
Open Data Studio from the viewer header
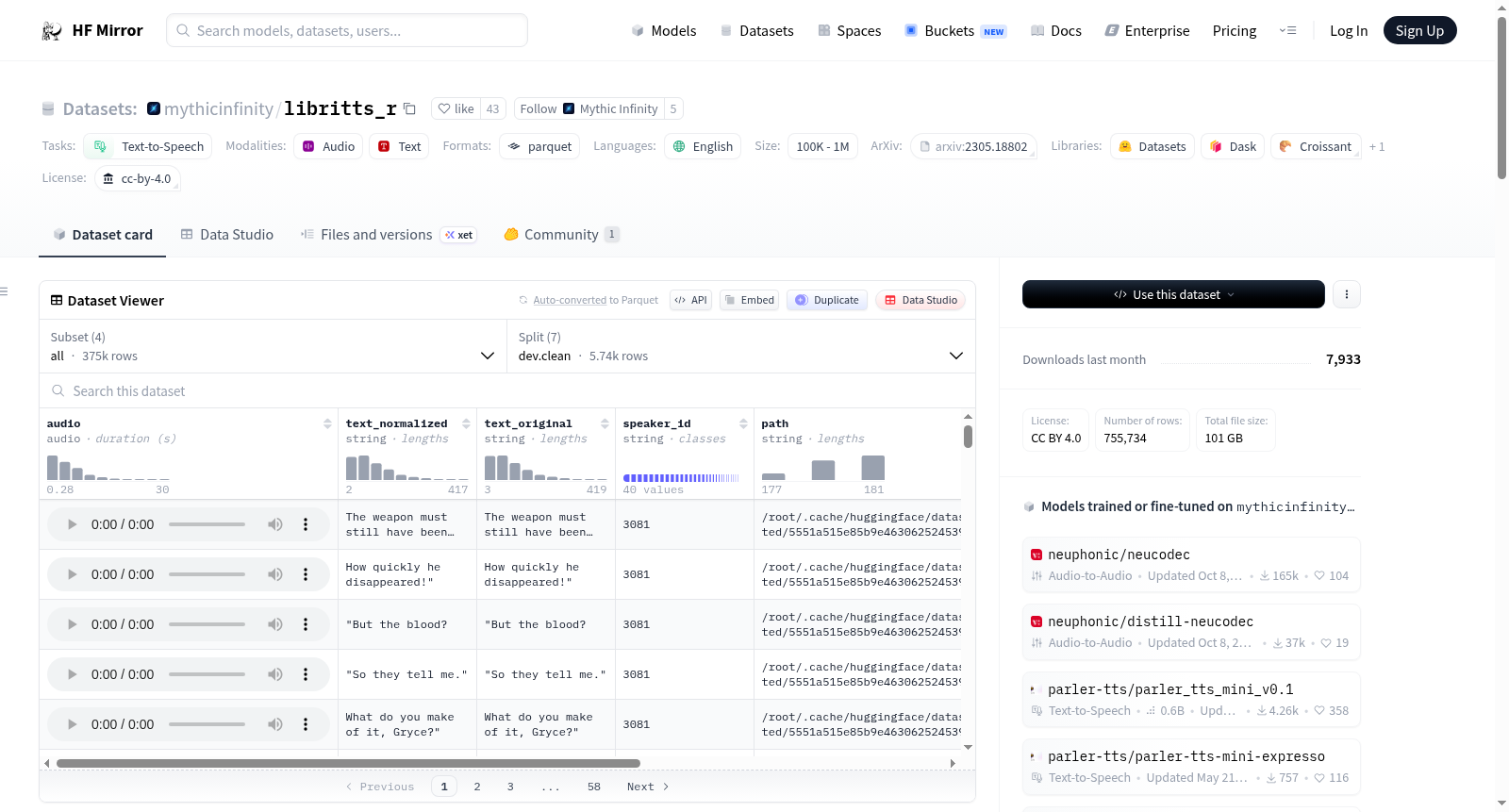(x=920, y=300)
